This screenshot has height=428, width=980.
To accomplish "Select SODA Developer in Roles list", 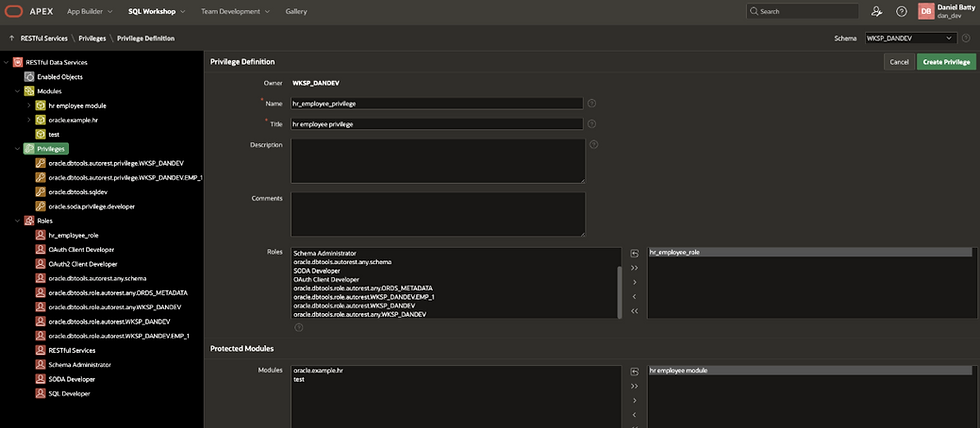I will point(317,271).
